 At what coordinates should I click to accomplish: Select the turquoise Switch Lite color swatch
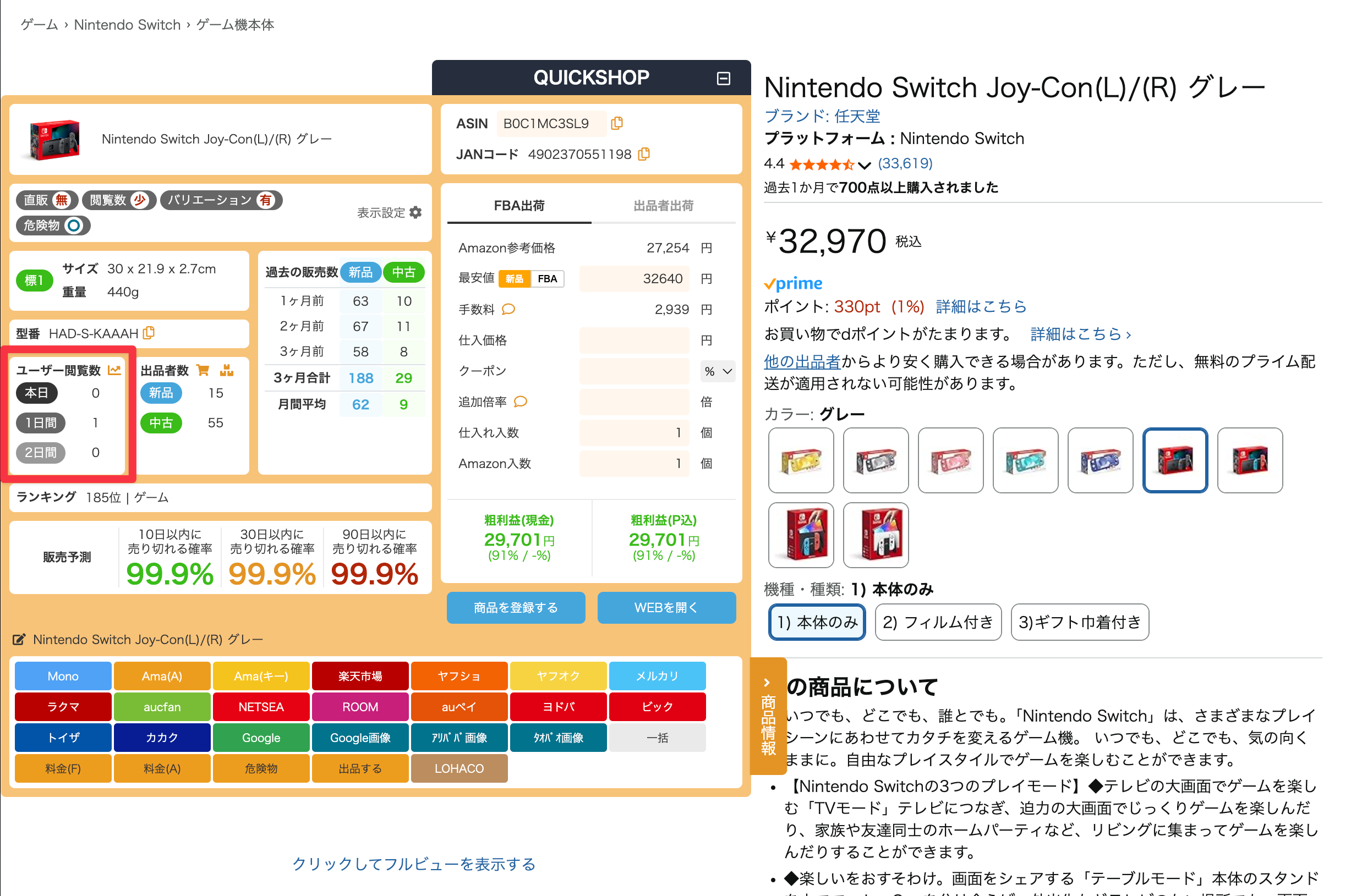[x=1025, y=460]
